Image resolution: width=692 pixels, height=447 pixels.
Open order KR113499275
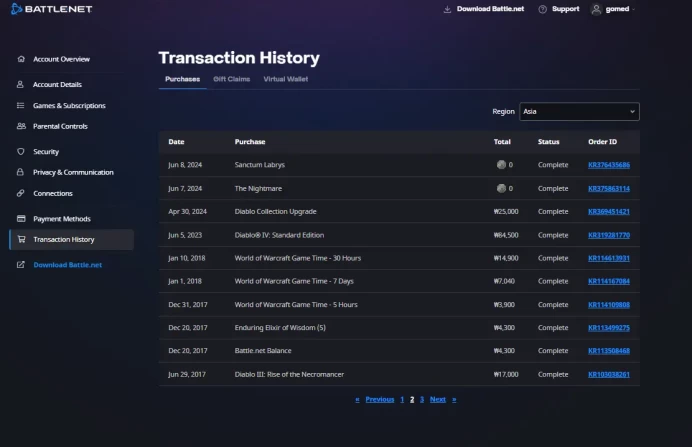coord(609,327)
